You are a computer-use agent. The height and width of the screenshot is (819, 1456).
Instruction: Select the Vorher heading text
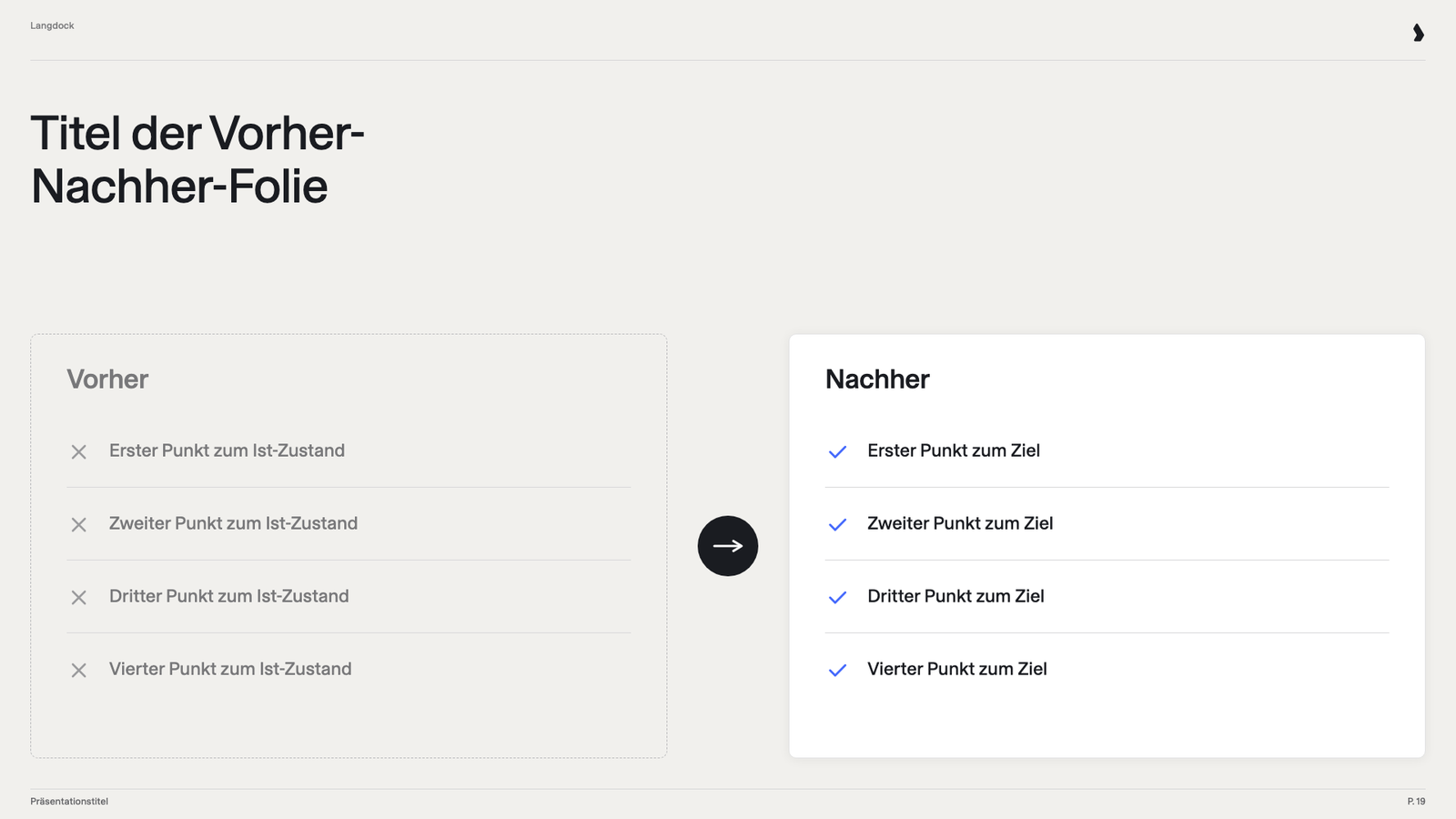[x=107, y=379]
